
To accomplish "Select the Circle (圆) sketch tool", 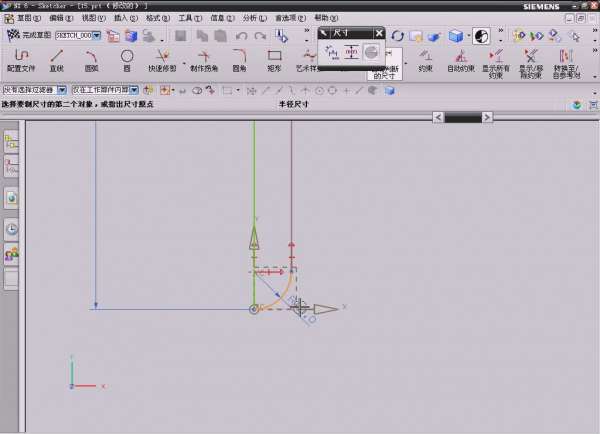I will [x=127, y=59].
